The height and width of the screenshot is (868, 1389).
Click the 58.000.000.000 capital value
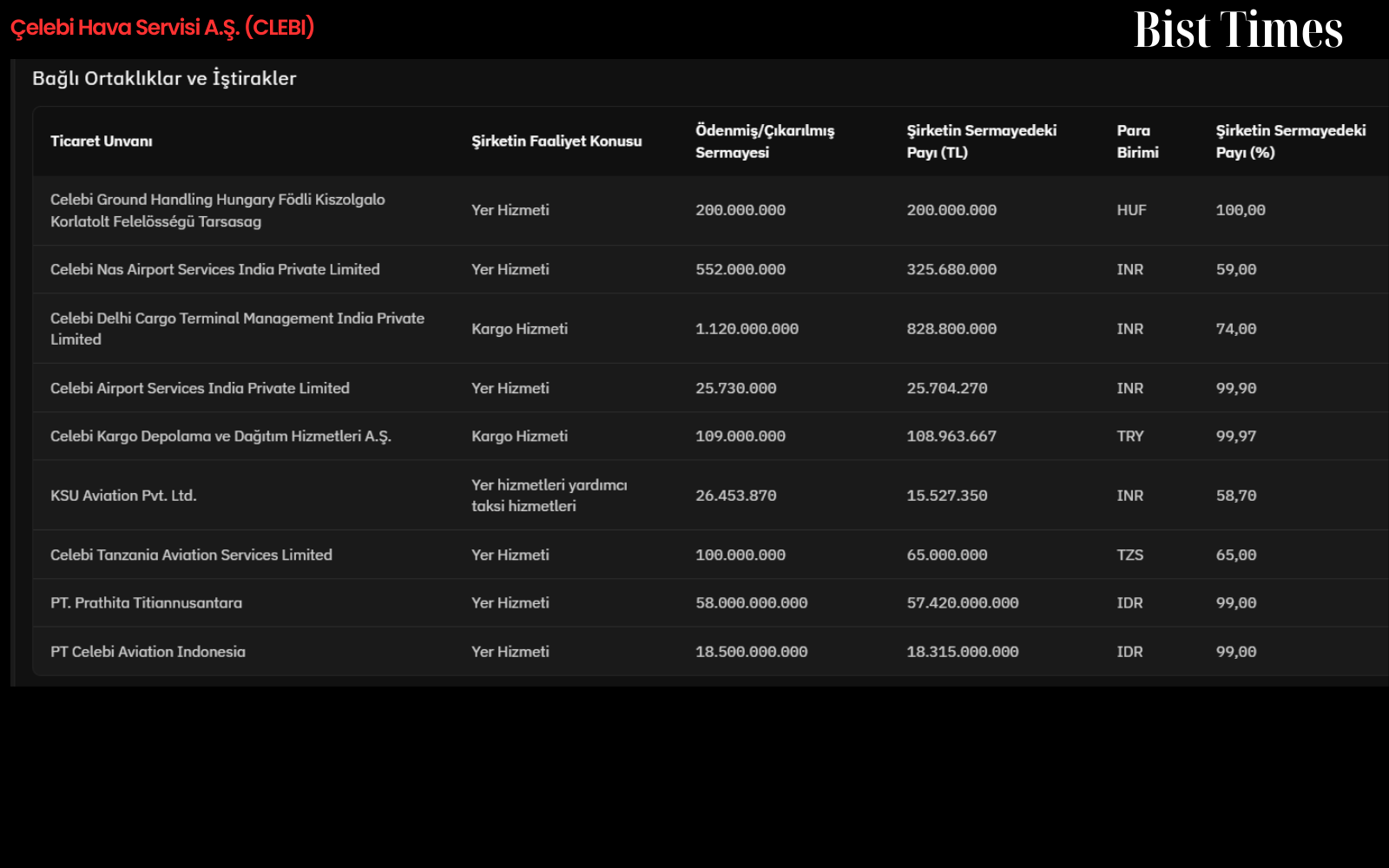pyautogui.click(x=752, y=603)
